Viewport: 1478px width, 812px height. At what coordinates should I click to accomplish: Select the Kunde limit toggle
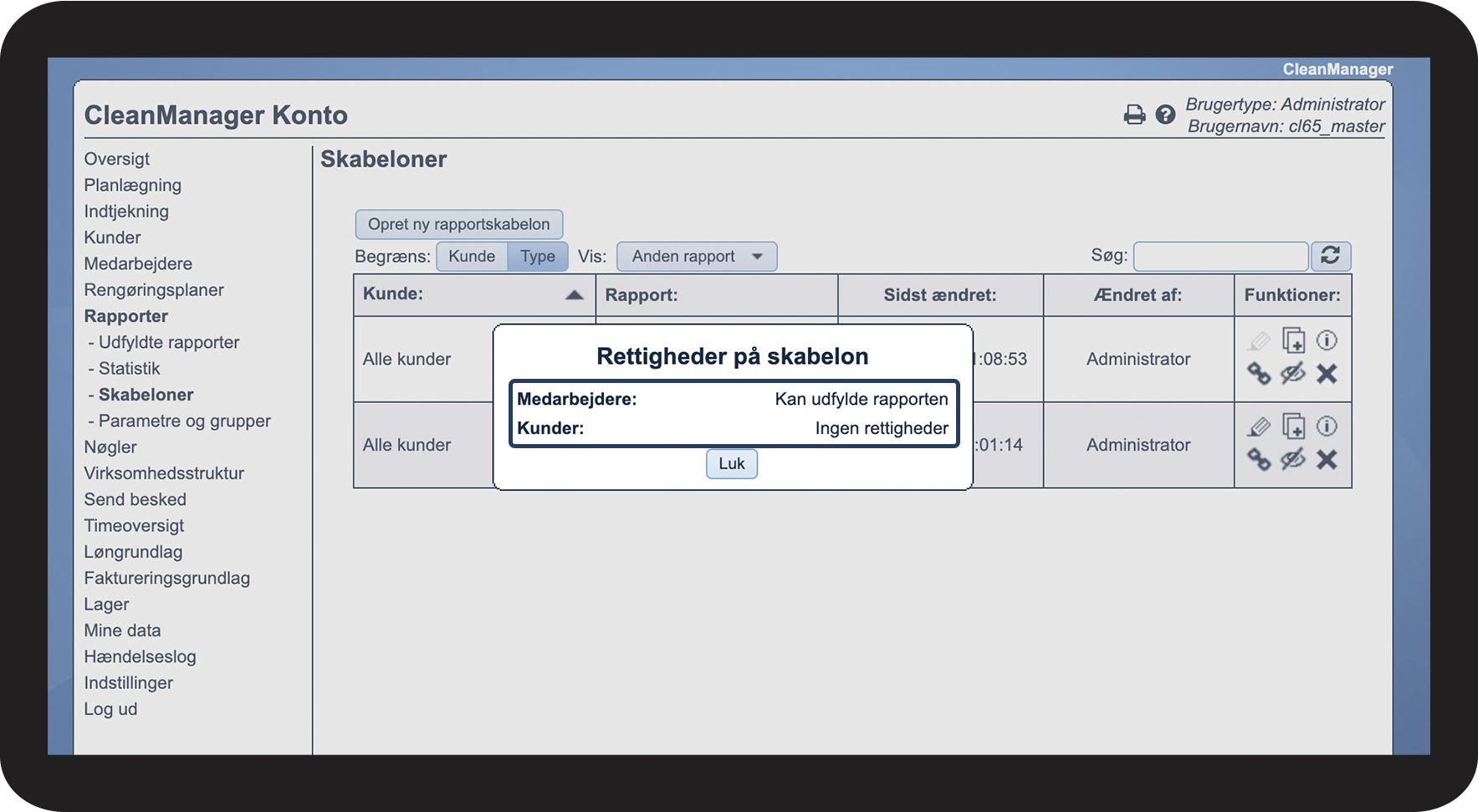(472, 256)
